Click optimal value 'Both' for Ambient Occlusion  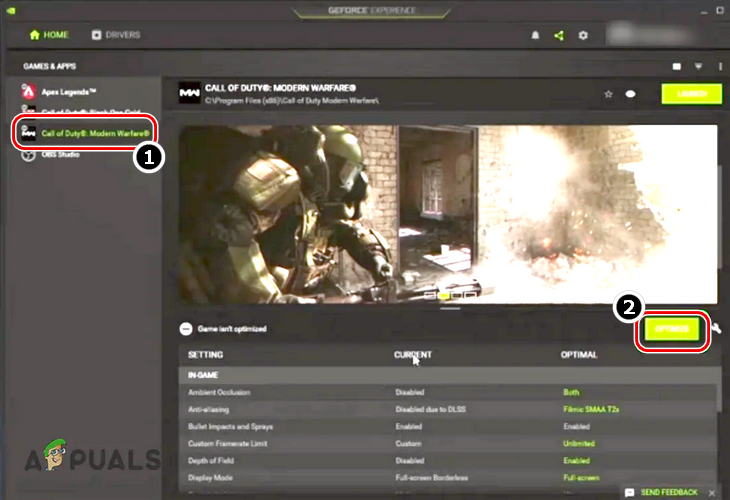(571, 392)
